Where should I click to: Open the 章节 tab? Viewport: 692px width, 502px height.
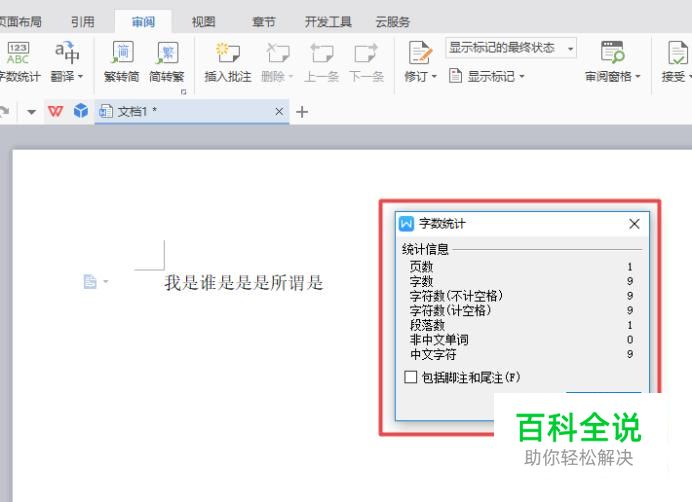pos(263,22)
